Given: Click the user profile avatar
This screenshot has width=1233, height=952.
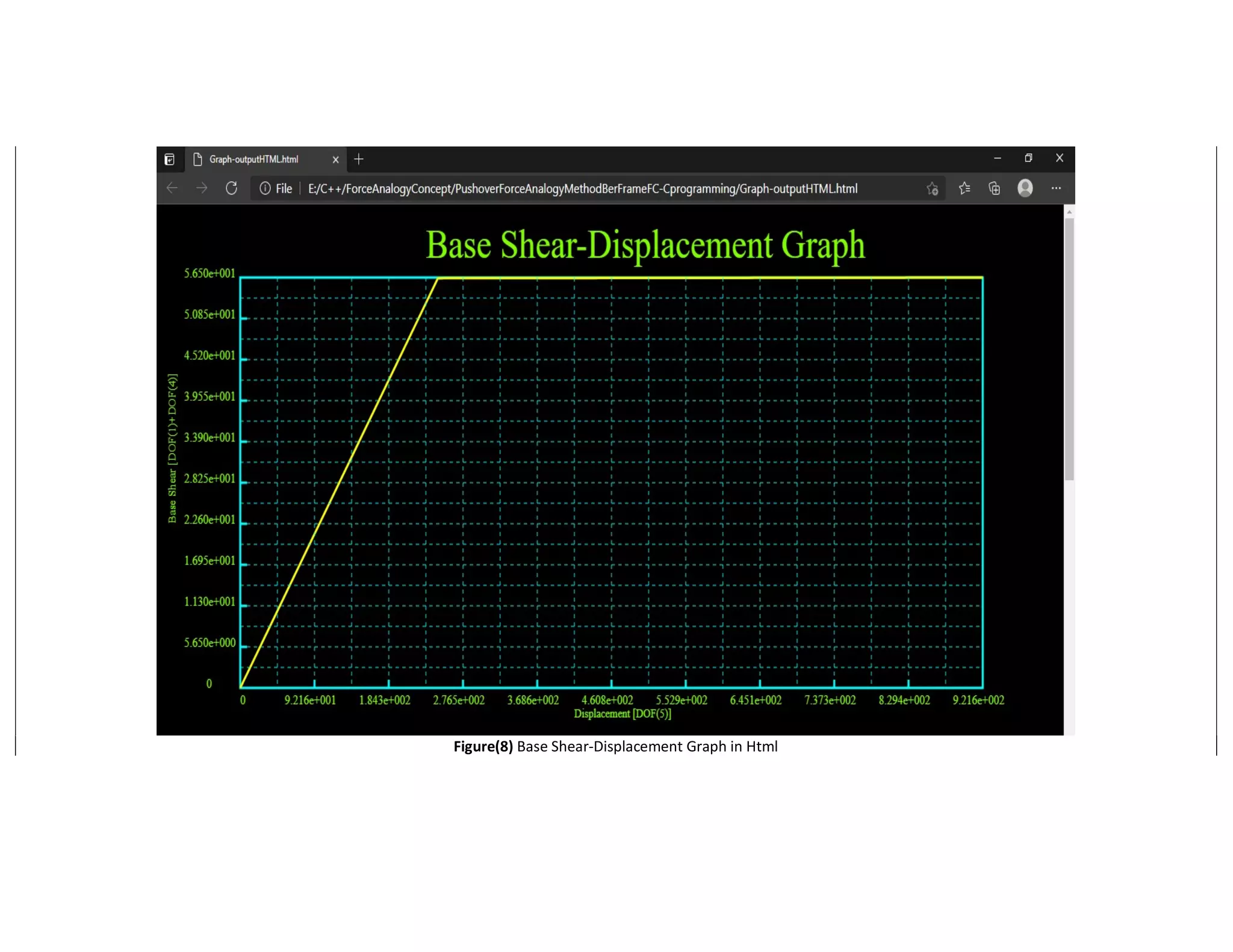Looking at the screenshot, I should (1025, 188).
